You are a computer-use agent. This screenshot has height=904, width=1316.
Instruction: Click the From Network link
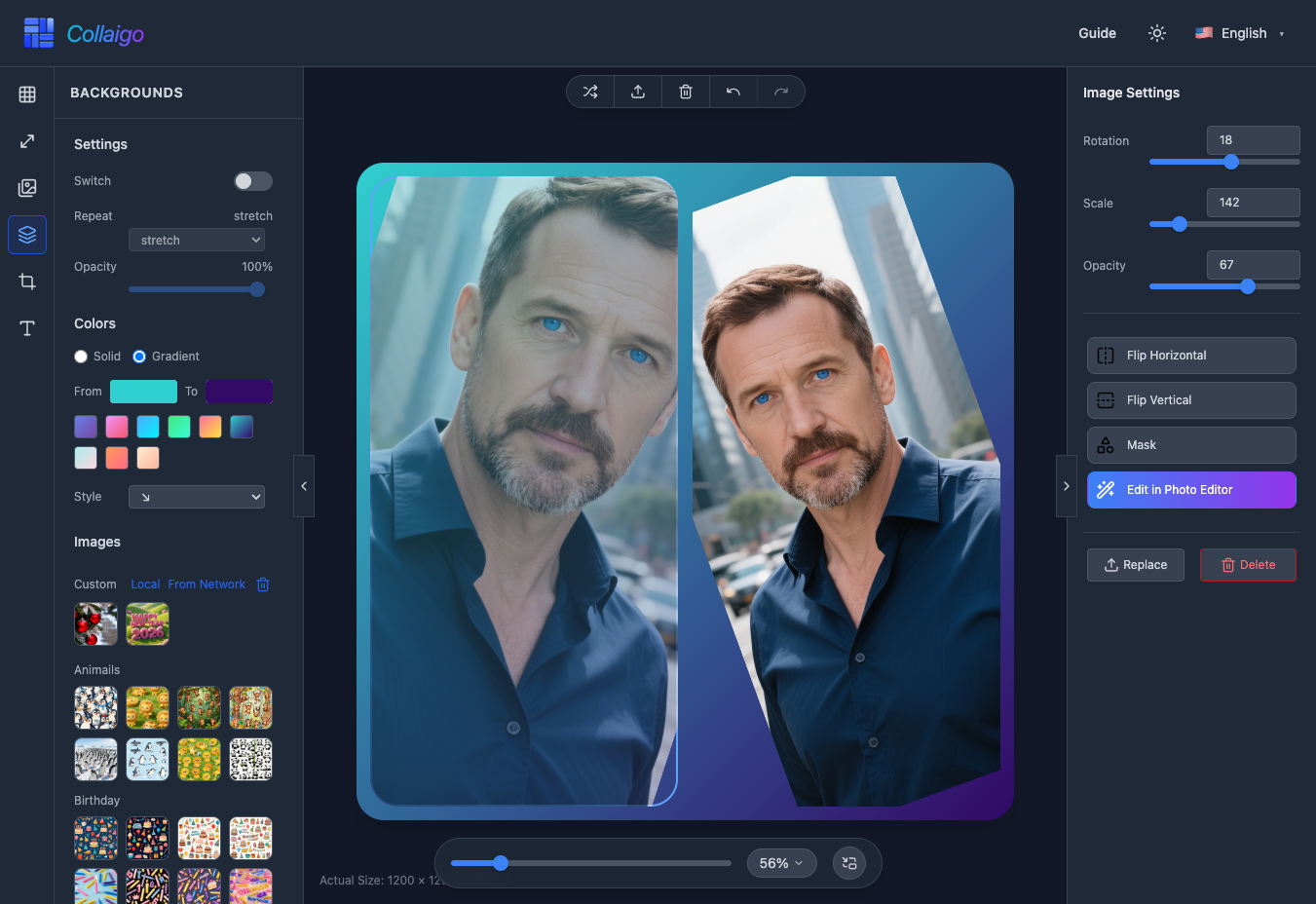(207, 584)
